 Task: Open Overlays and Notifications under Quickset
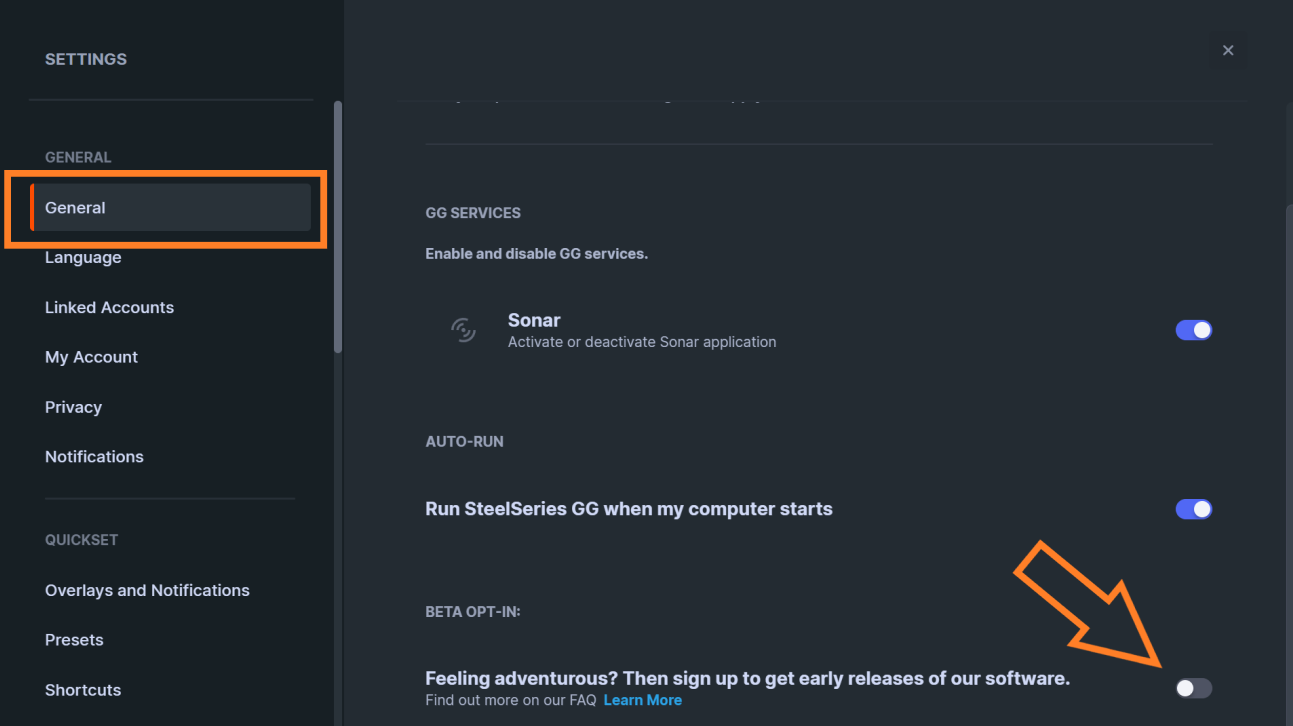tap(147, 590)
